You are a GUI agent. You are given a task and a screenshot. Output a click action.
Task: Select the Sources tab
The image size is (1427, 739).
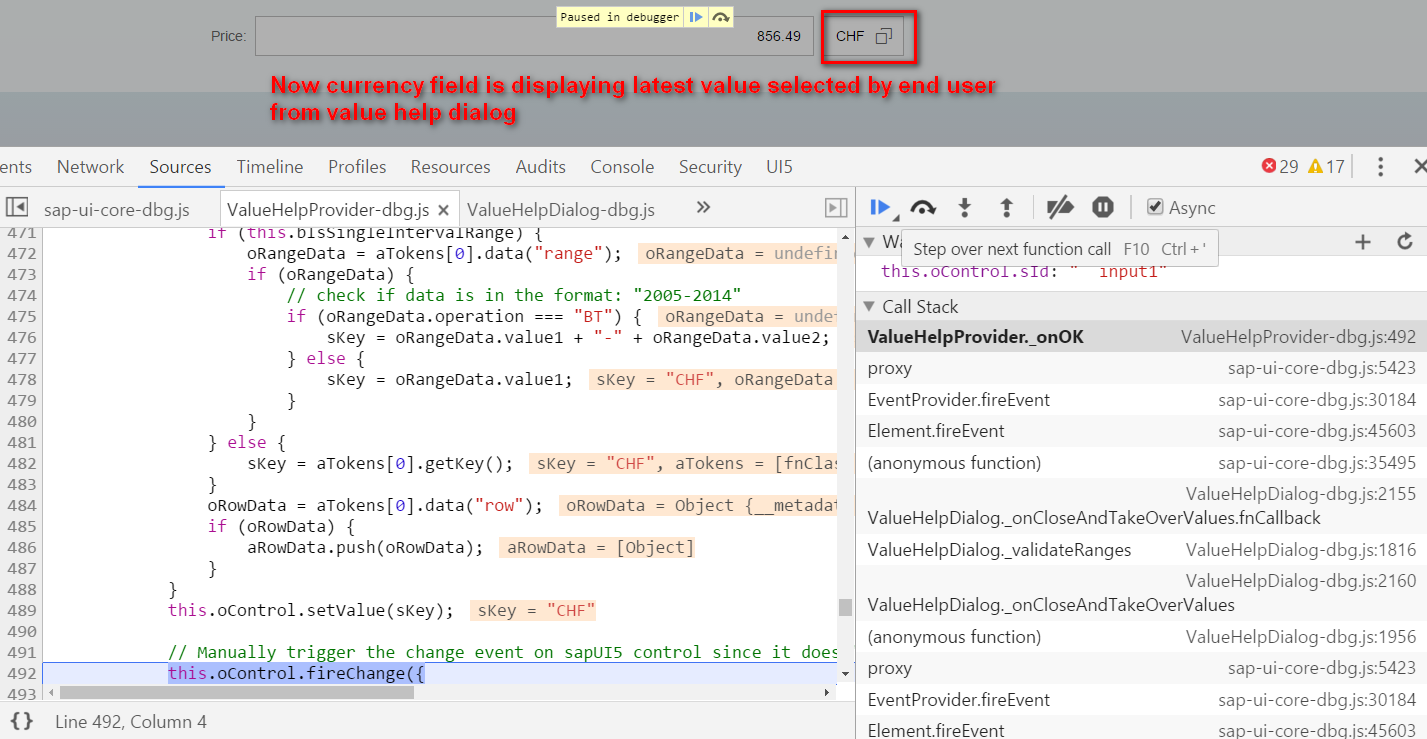tap(180, 167)
